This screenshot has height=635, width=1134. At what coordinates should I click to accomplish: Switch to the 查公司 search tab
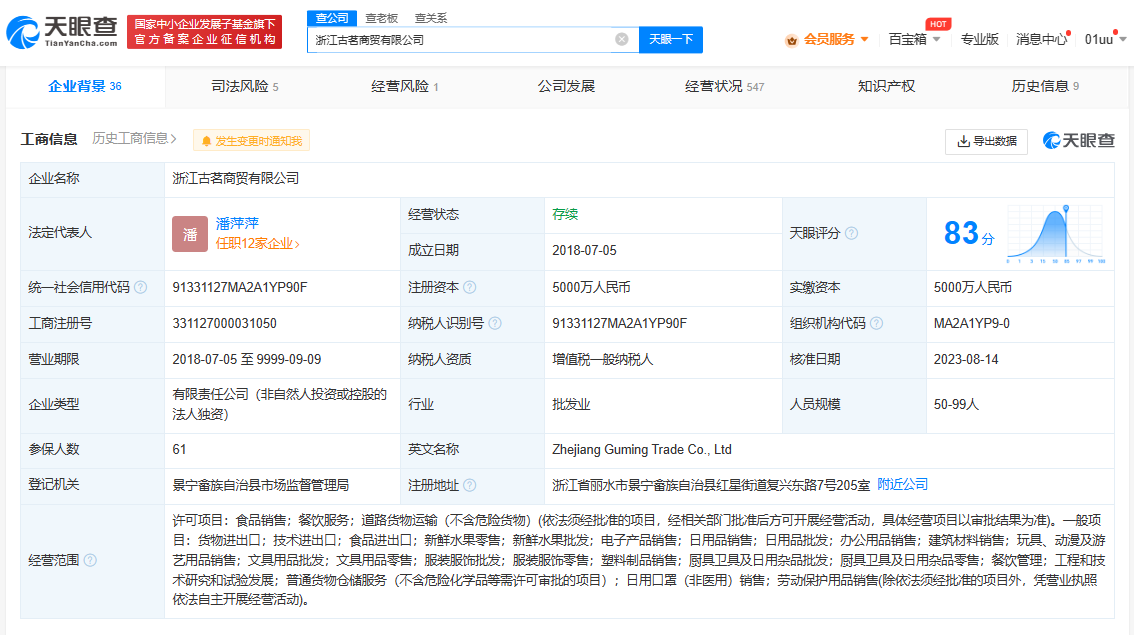[332, 18]
